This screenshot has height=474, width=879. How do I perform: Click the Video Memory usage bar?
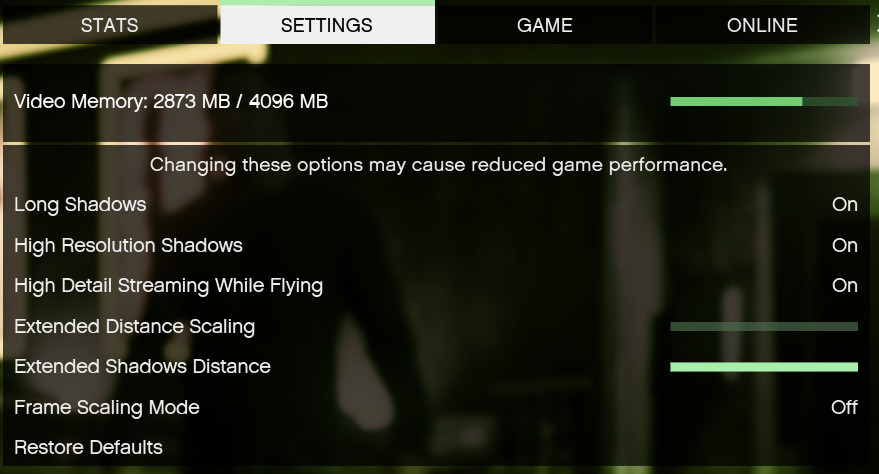tap(764, 101)
